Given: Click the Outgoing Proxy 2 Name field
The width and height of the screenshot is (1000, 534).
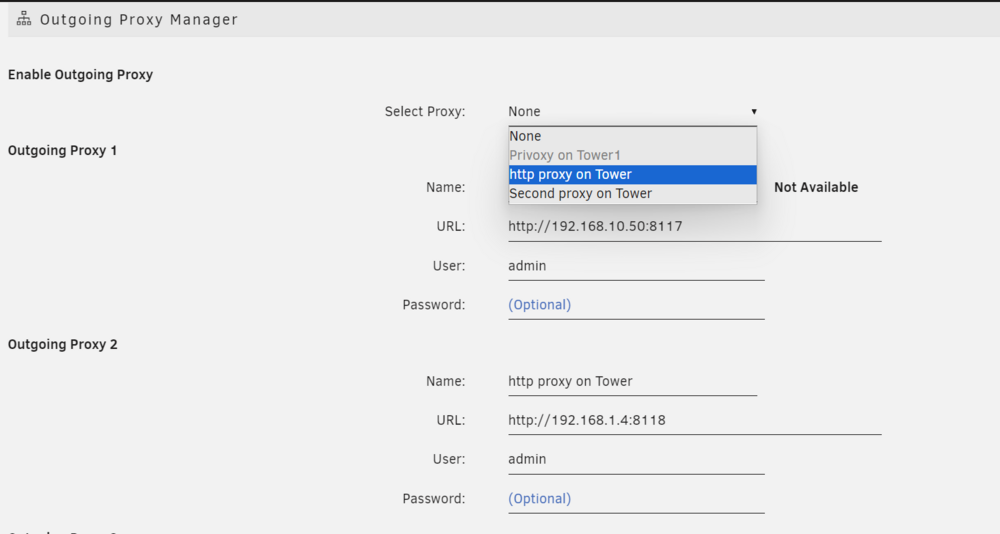Looking at the screenshot, I should coord(632,382).
